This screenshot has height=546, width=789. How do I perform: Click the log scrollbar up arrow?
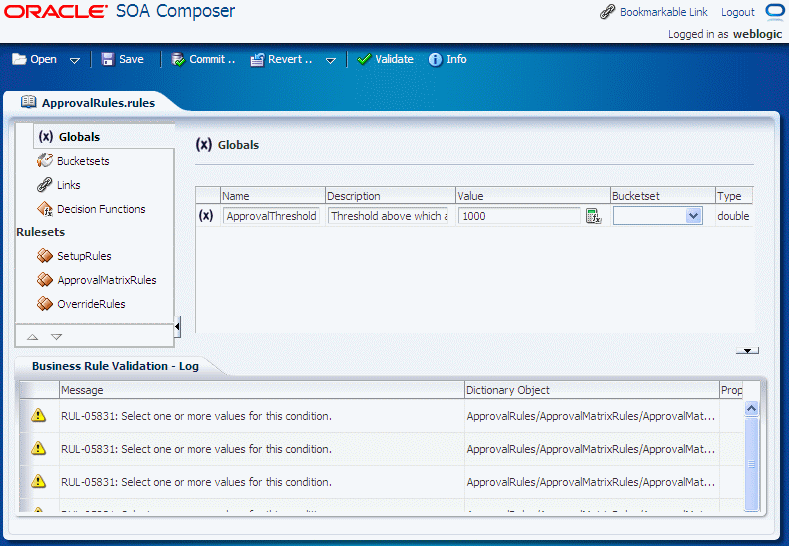point(751,408)
